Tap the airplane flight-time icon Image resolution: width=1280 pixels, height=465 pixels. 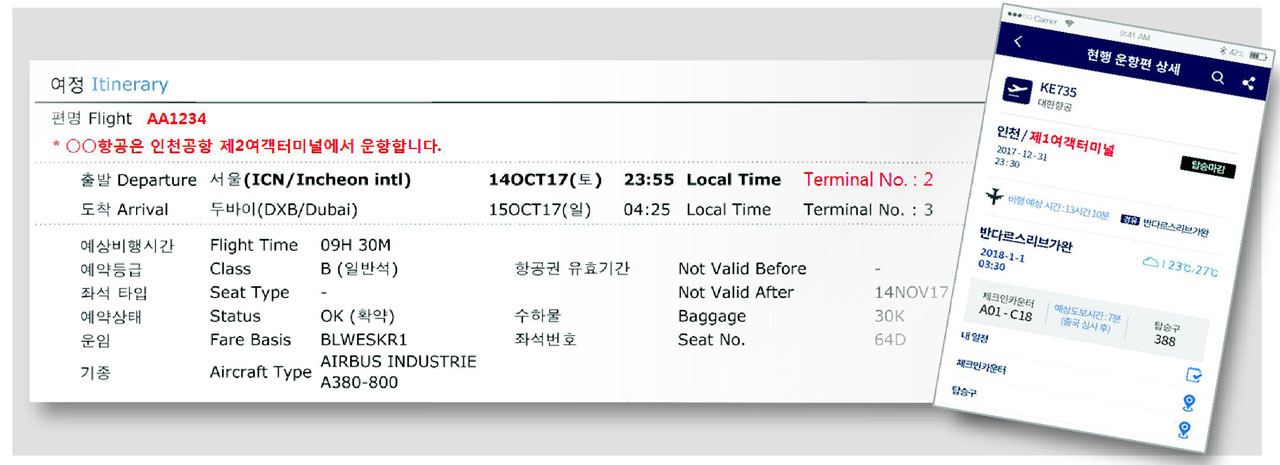click(x=996, y=196)
